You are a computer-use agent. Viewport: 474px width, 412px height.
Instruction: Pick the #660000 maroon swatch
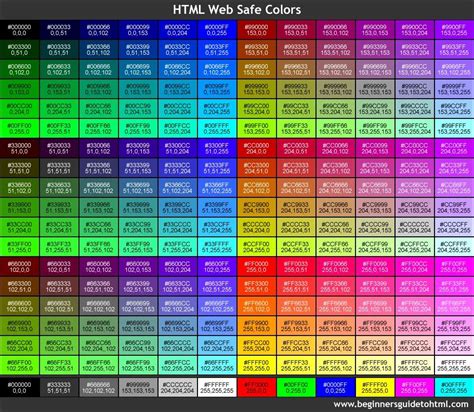[19, 267]
